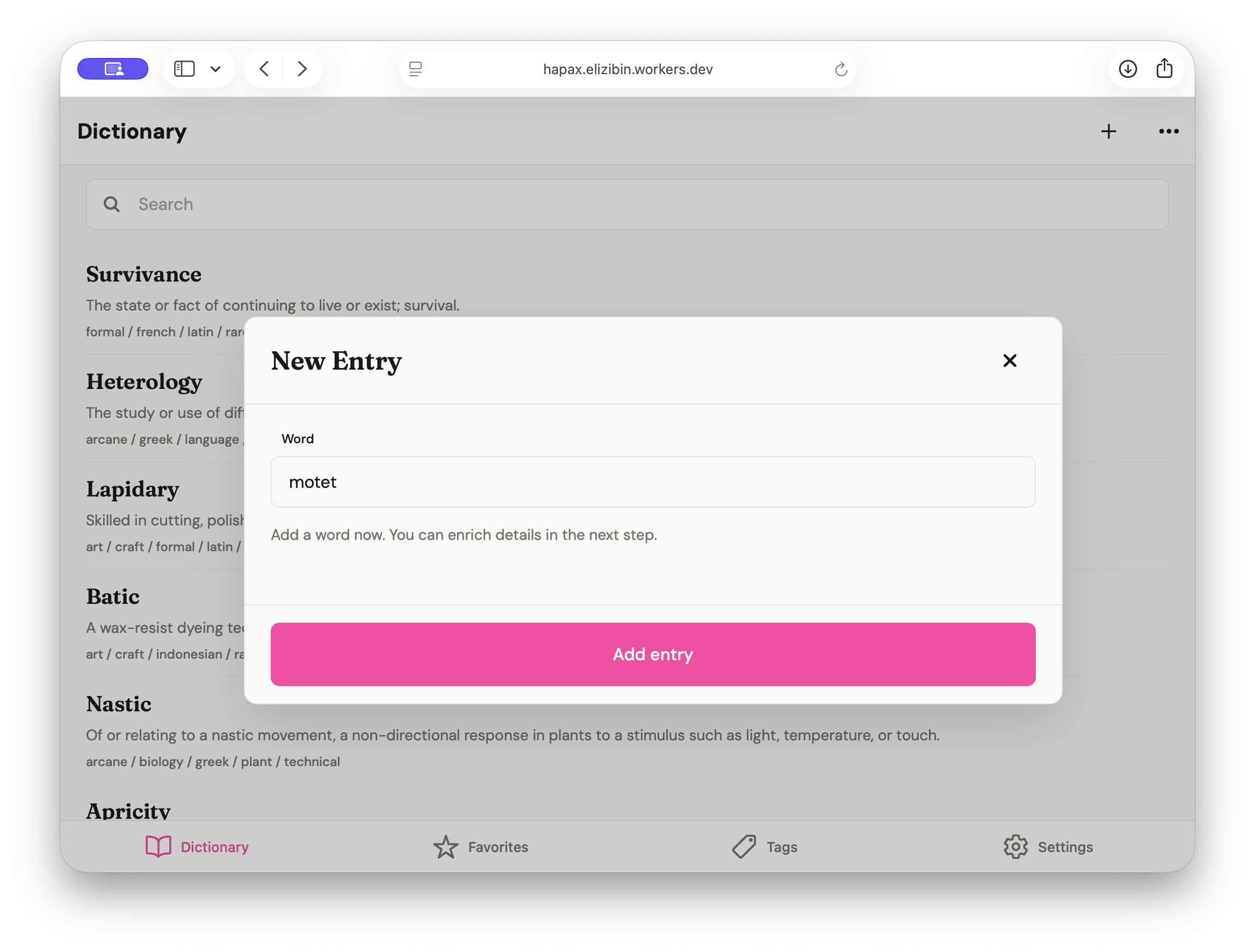This screenshot has width=1255, height=952.
Task: Click the profile tab pill in the toolbar
Action: (112, 69)
